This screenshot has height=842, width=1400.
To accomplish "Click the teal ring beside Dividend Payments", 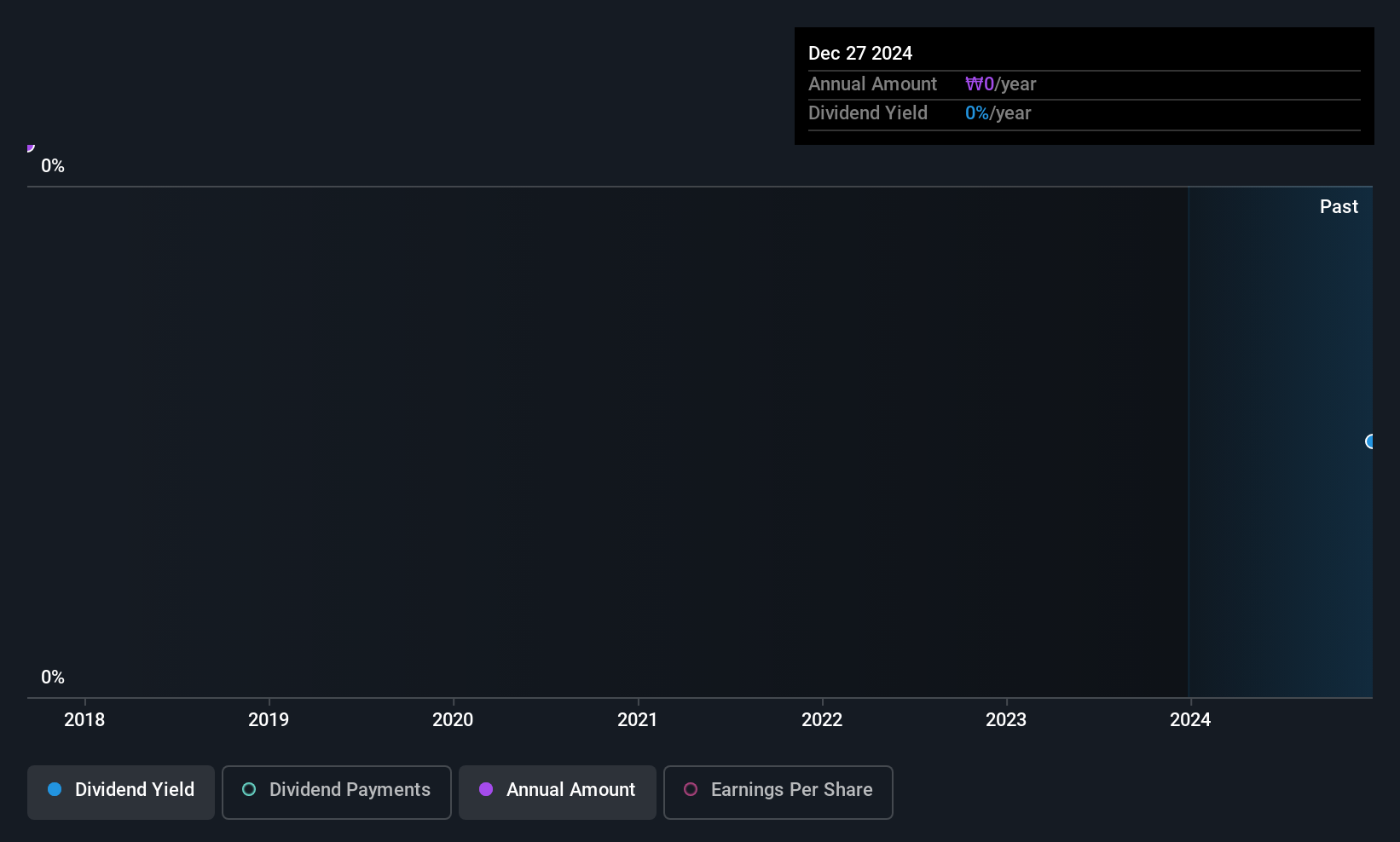I will pos(249,790).
